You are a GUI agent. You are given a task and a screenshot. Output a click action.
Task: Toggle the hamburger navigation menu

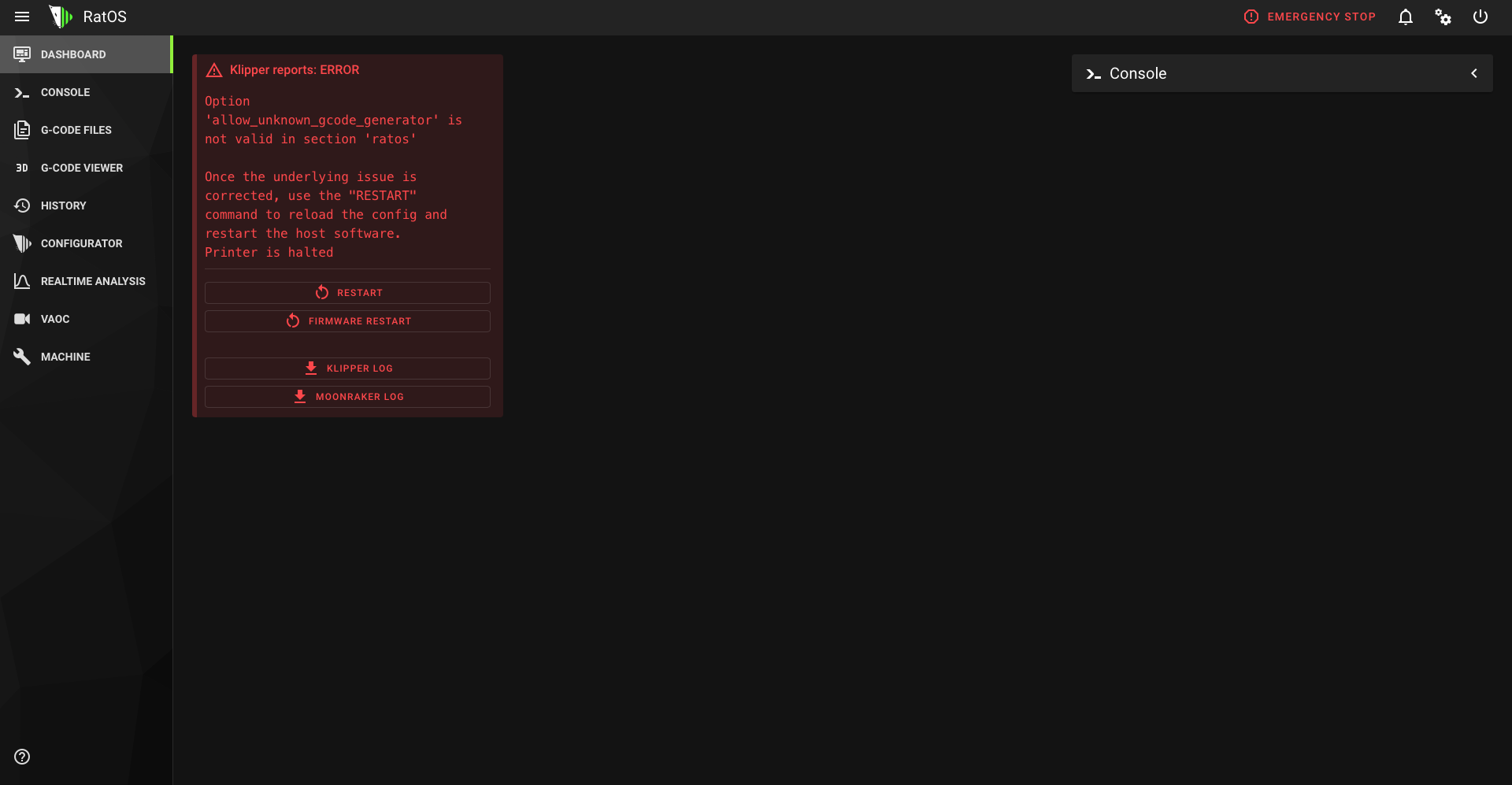(x=22, y=17)
